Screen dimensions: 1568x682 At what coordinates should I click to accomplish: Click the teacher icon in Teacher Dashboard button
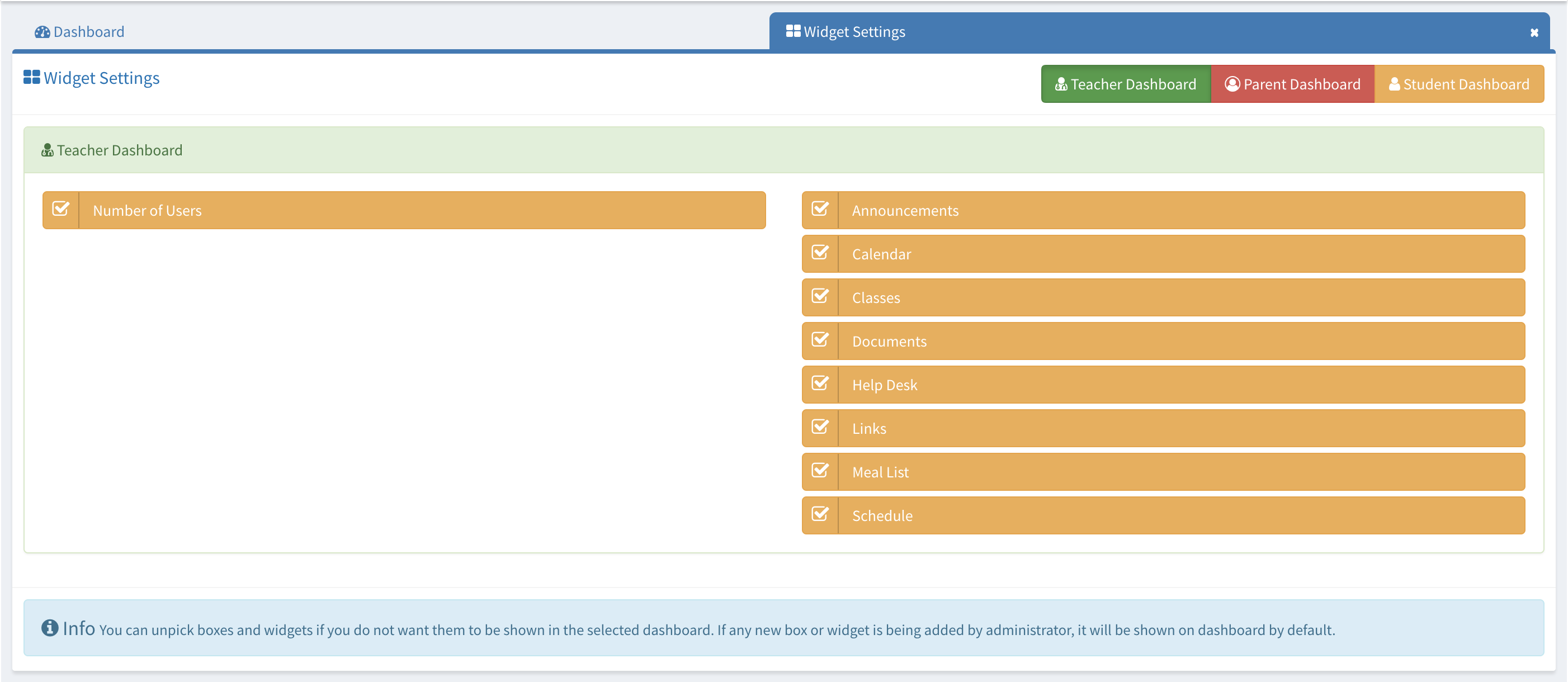(x=1061, y=84)
